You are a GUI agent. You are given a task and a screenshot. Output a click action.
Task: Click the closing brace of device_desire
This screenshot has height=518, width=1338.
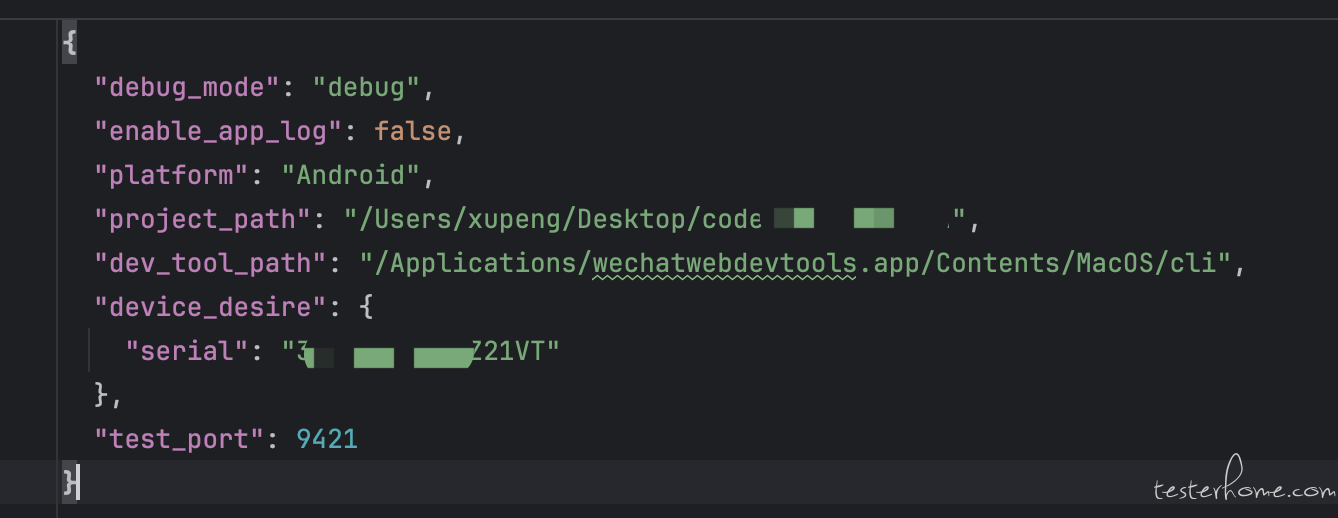(102, 394)
